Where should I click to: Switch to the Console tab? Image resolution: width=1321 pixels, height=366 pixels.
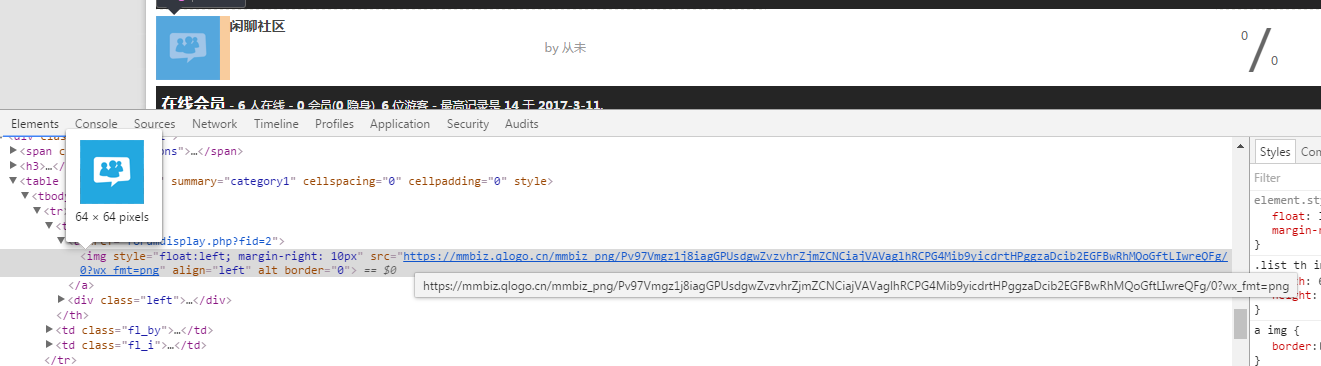96,124
